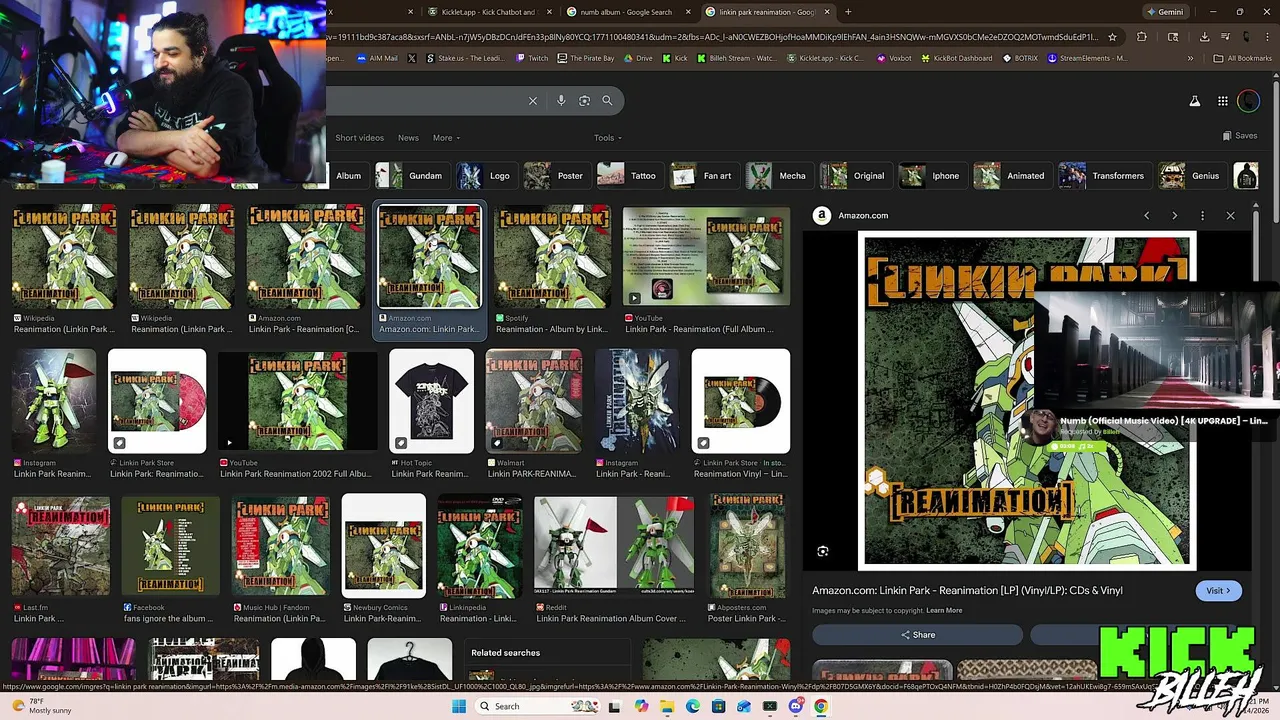
Task: Click the Windows taskbar Search box
Action: 536,706
